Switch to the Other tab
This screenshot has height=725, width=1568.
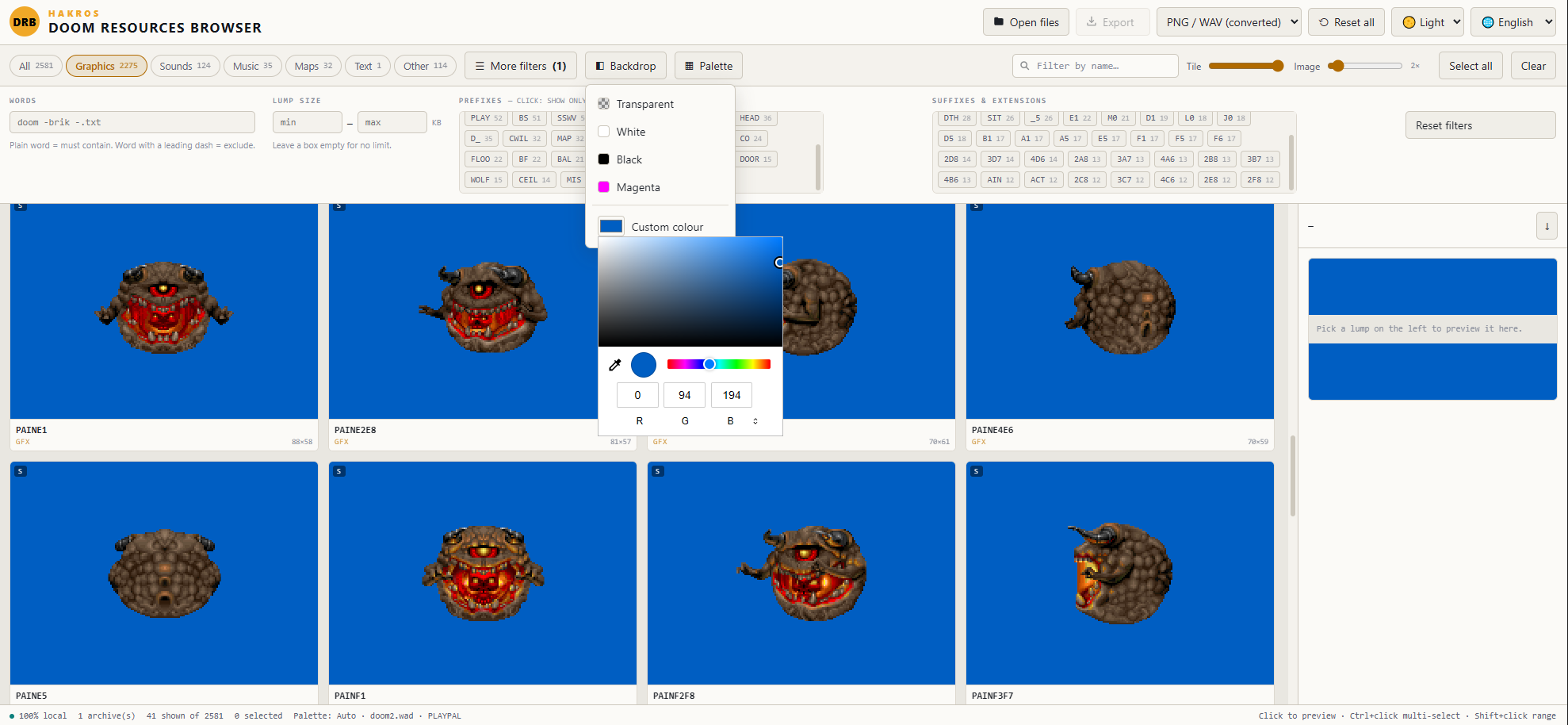[425, 66]
